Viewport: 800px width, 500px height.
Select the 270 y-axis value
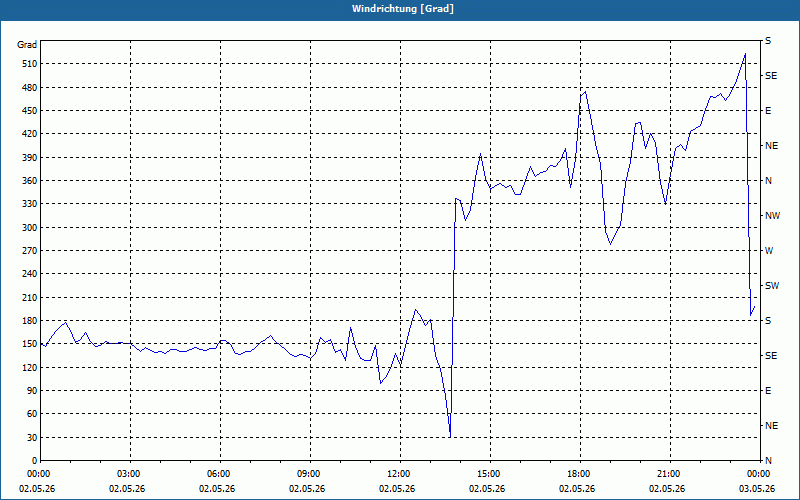tap(29, 251)
